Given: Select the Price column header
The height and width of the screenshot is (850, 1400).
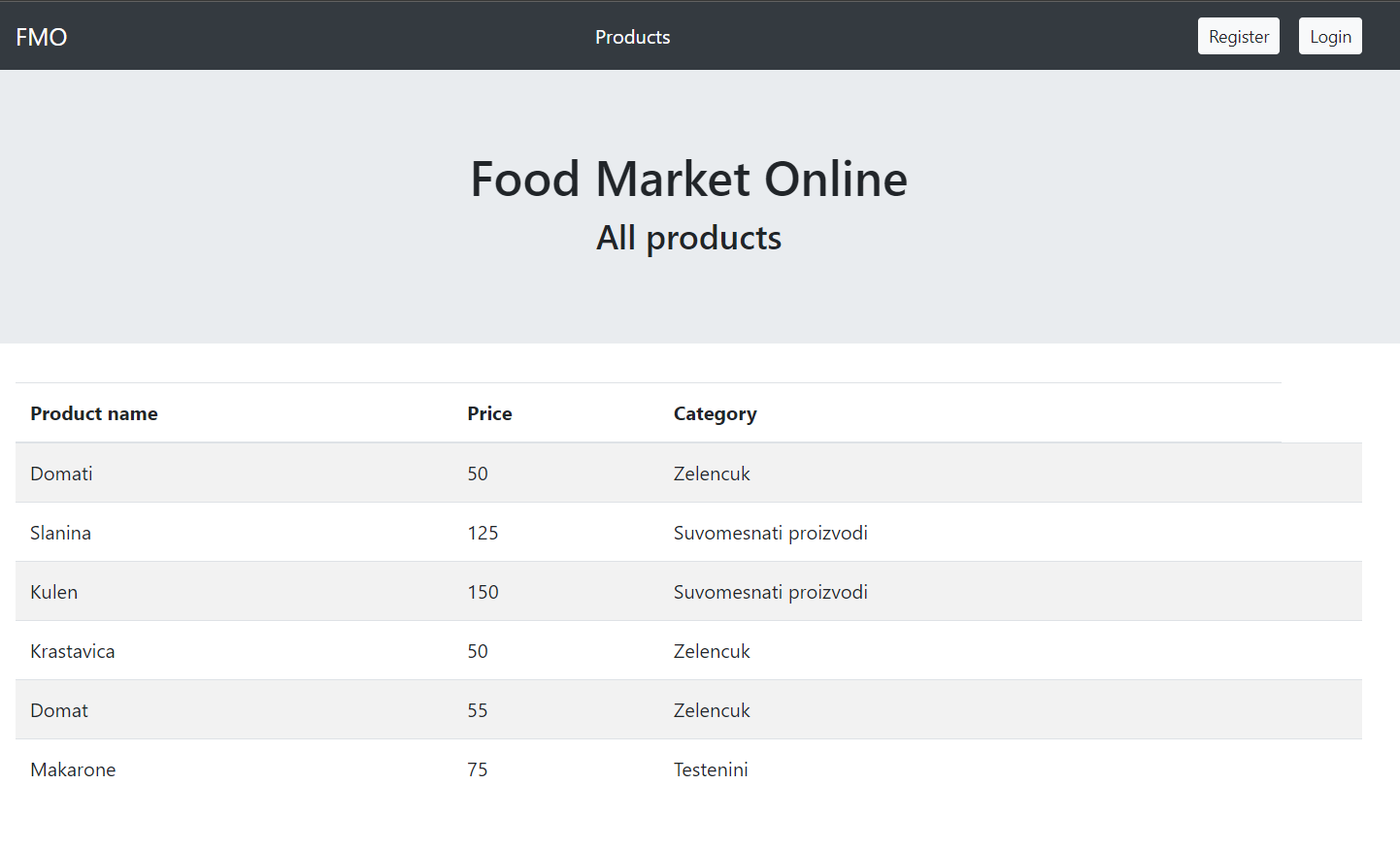Looking at the screenshot, I should 489,413.
